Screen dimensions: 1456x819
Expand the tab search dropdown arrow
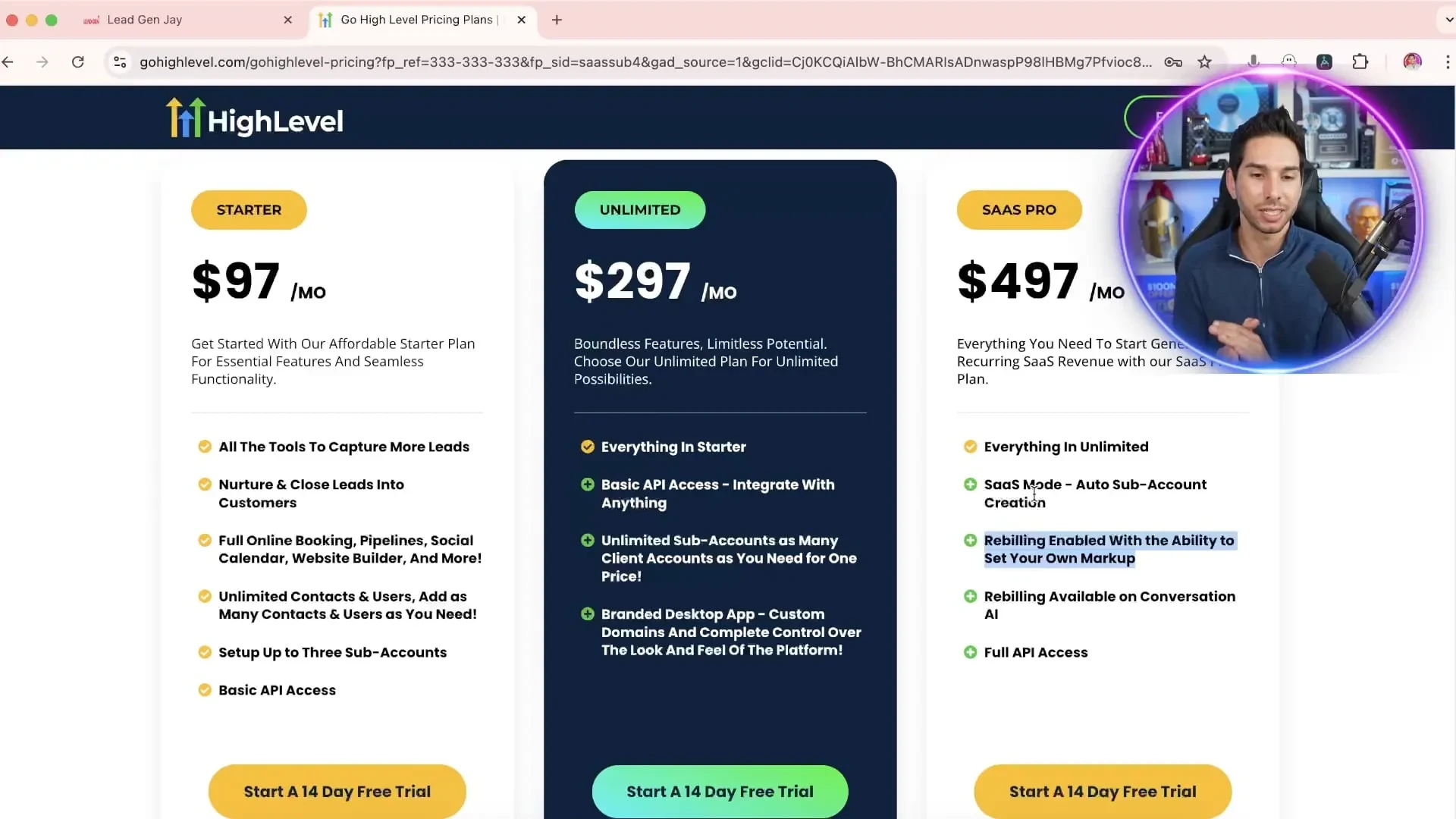[x=1448, y=20]
